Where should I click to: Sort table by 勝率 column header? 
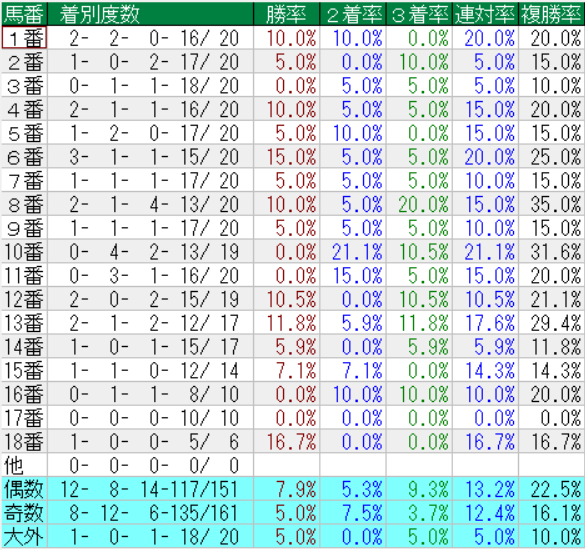[x=286, y=14]
